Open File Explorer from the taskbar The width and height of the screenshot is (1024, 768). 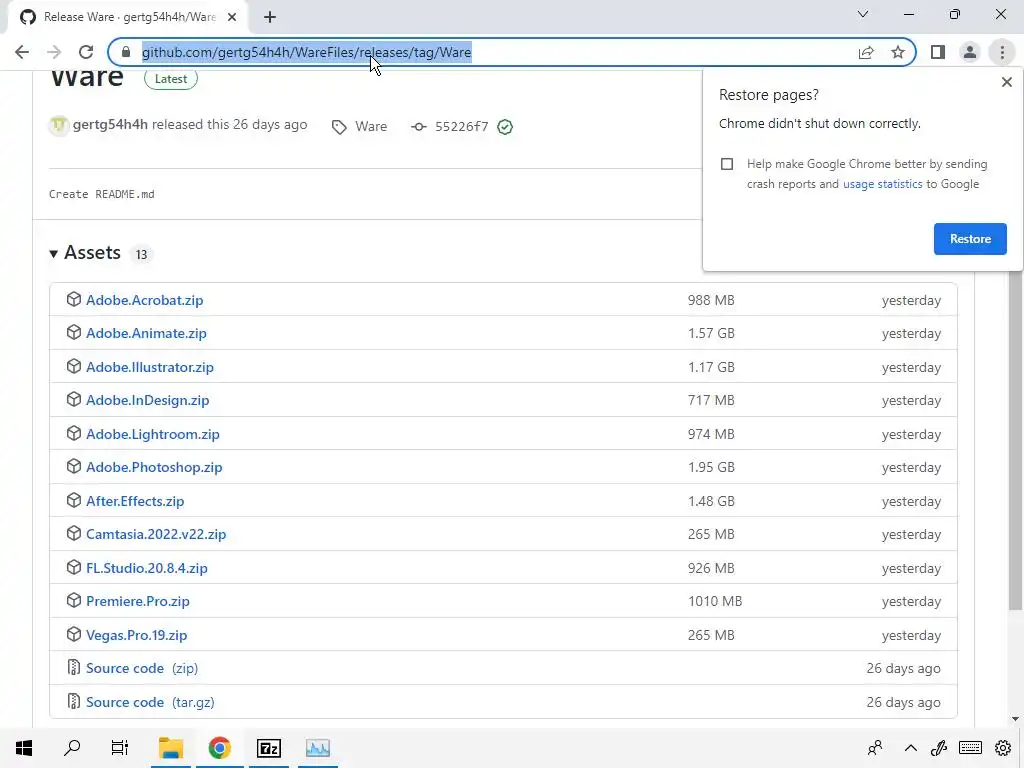pos(171,748)
